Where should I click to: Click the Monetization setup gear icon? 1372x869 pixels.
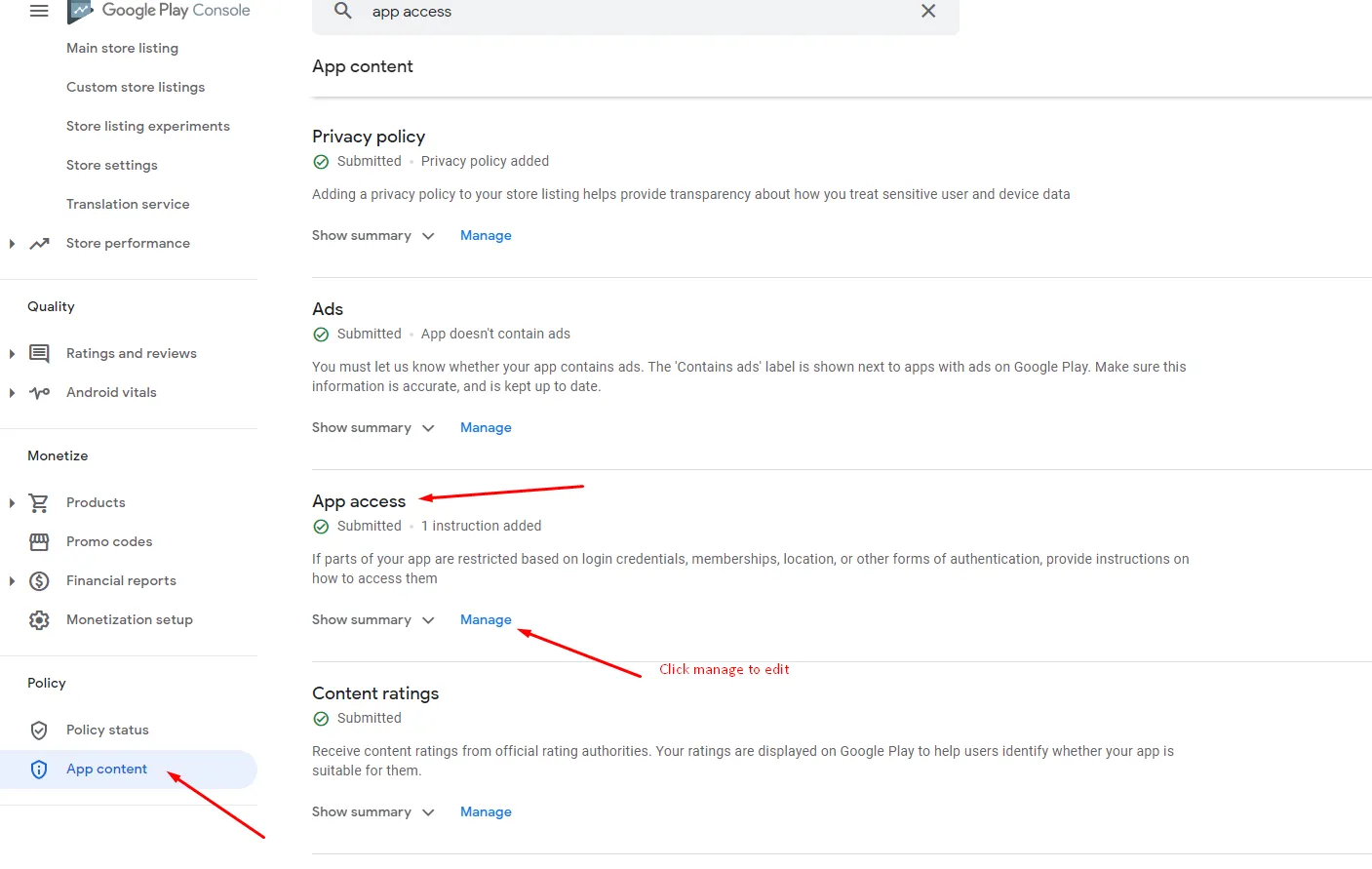(x=39, y=619)
